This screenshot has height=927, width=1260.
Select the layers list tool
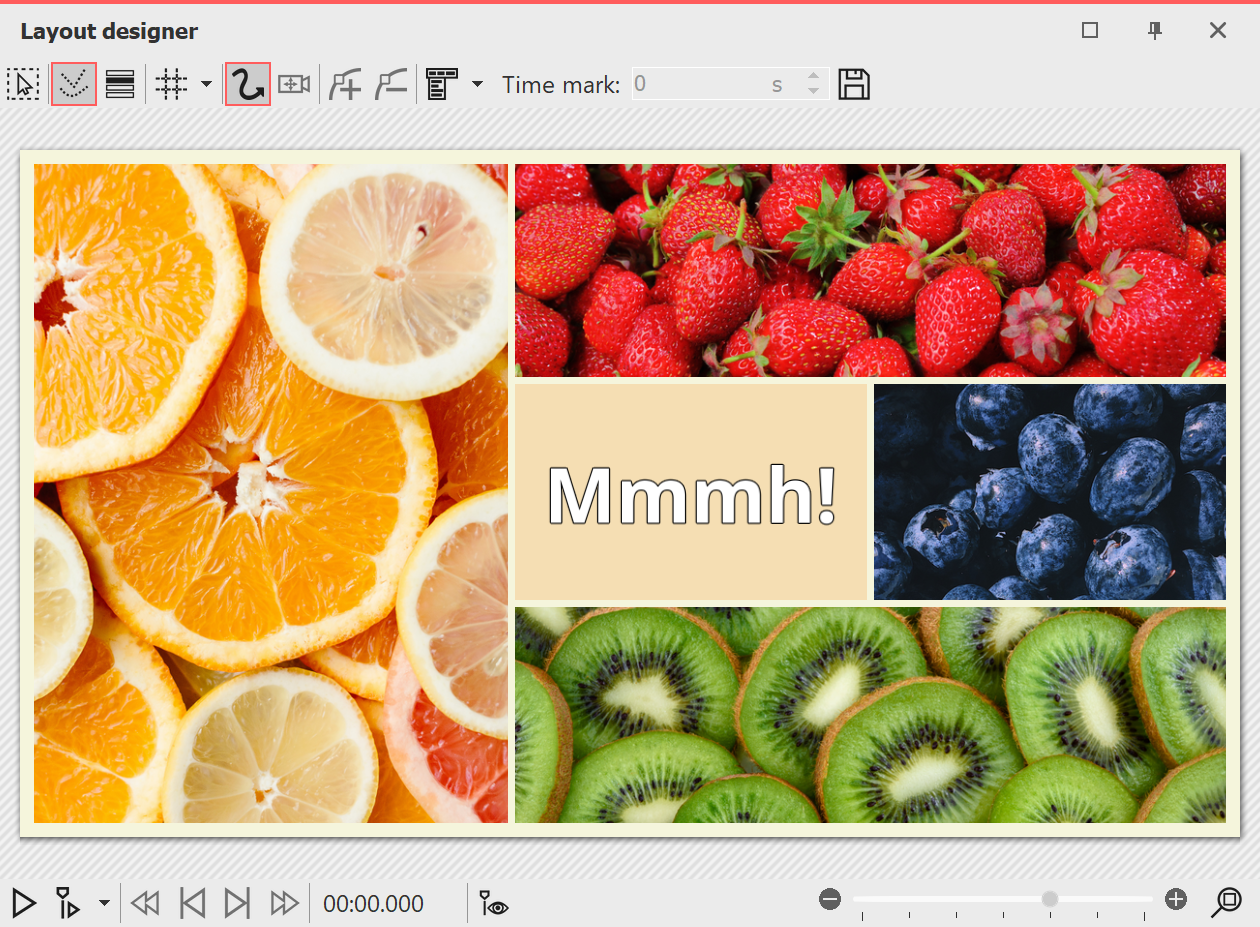(x=119, y=84)
